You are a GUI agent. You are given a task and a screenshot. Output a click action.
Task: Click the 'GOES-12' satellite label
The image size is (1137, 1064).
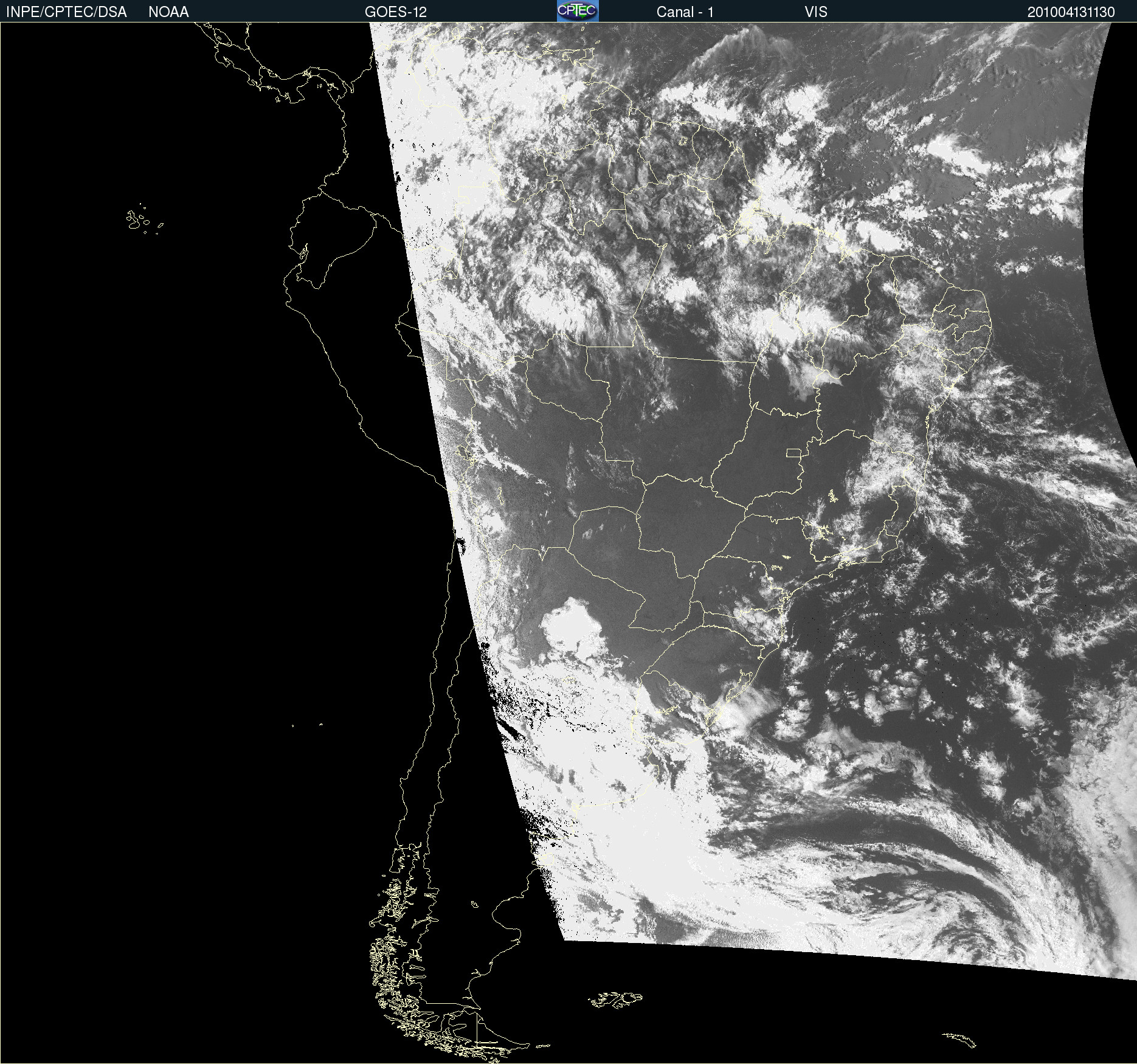(396, 12)
